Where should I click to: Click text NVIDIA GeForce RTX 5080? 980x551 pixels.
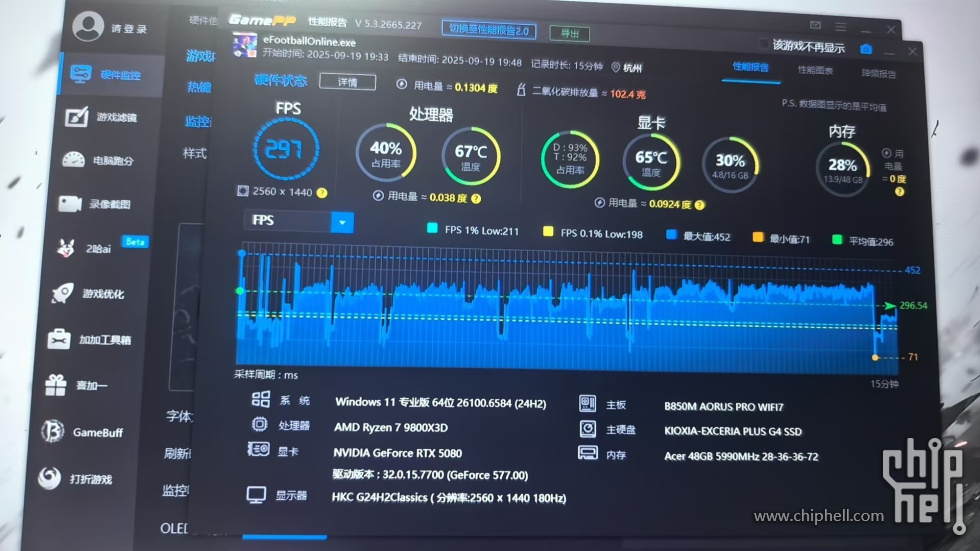(398, 453)
